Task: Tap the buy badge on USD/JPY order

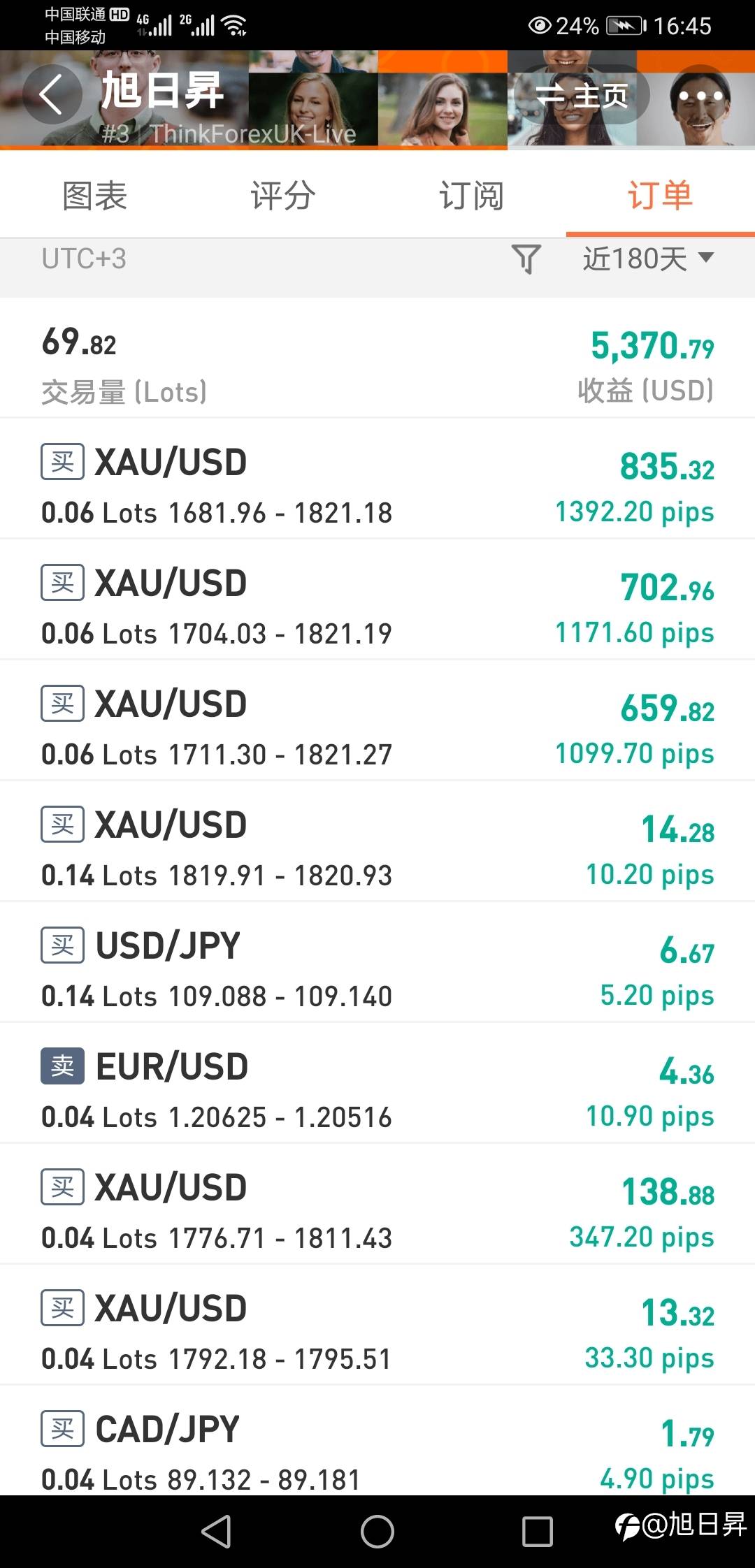Action: pos(62,945)
